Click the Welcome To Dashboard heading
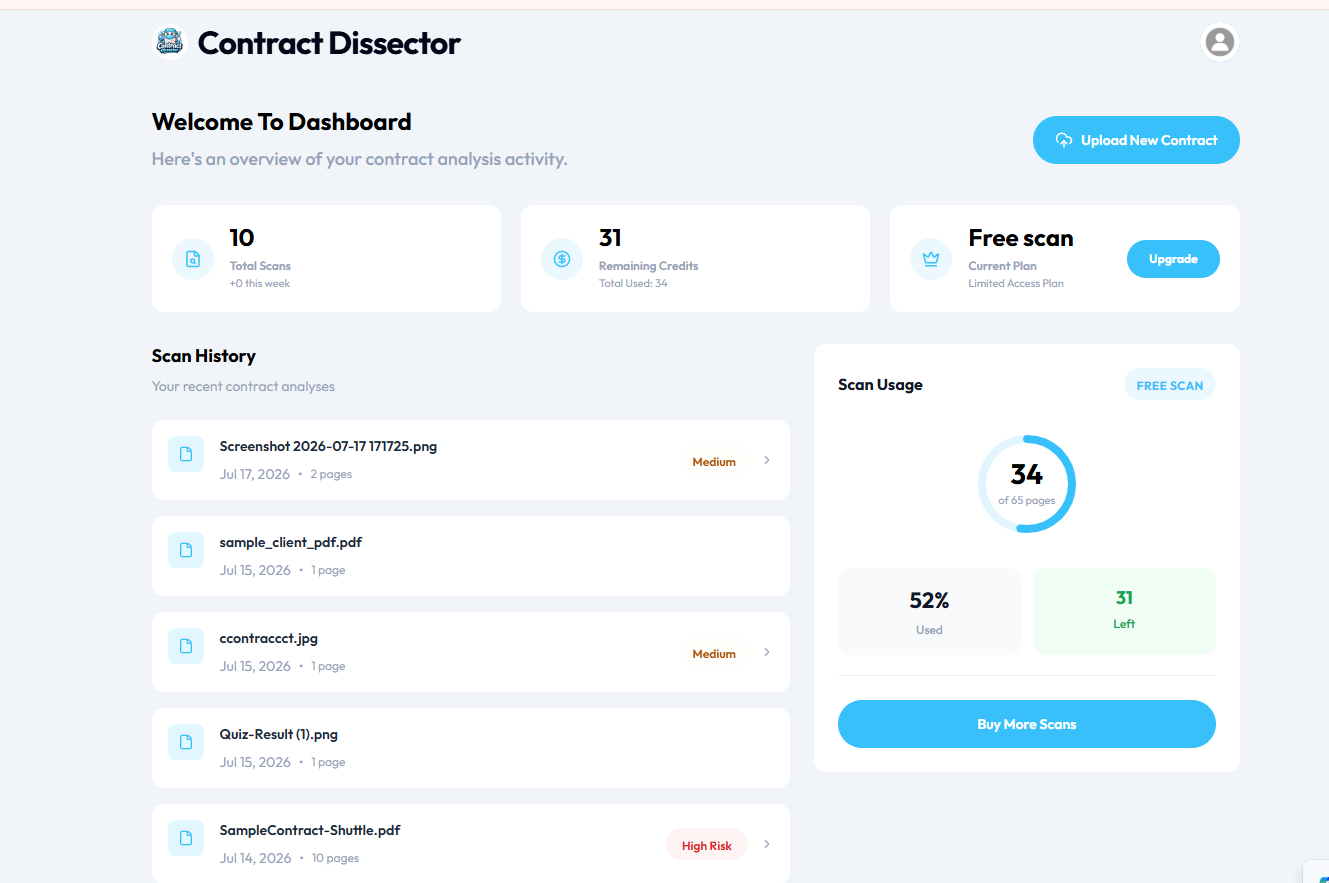 pyautogui.click(x=282, y=122)
